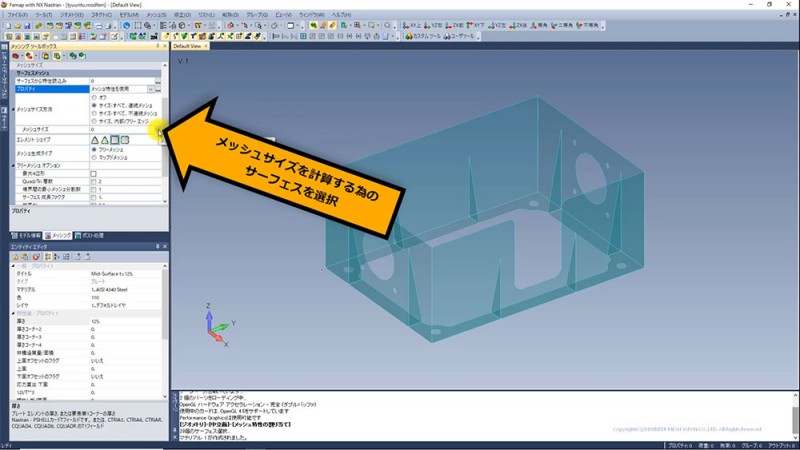Click the blue globe icon in top toolbar

coord(127,26)
